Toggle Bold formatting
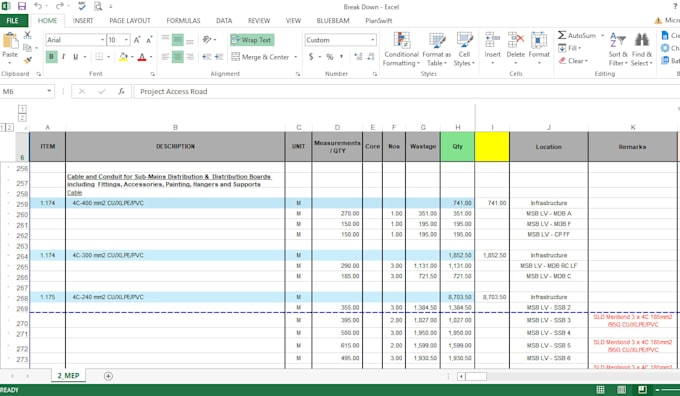The height and width of the screenshot is (396, 680). [52, 57]
